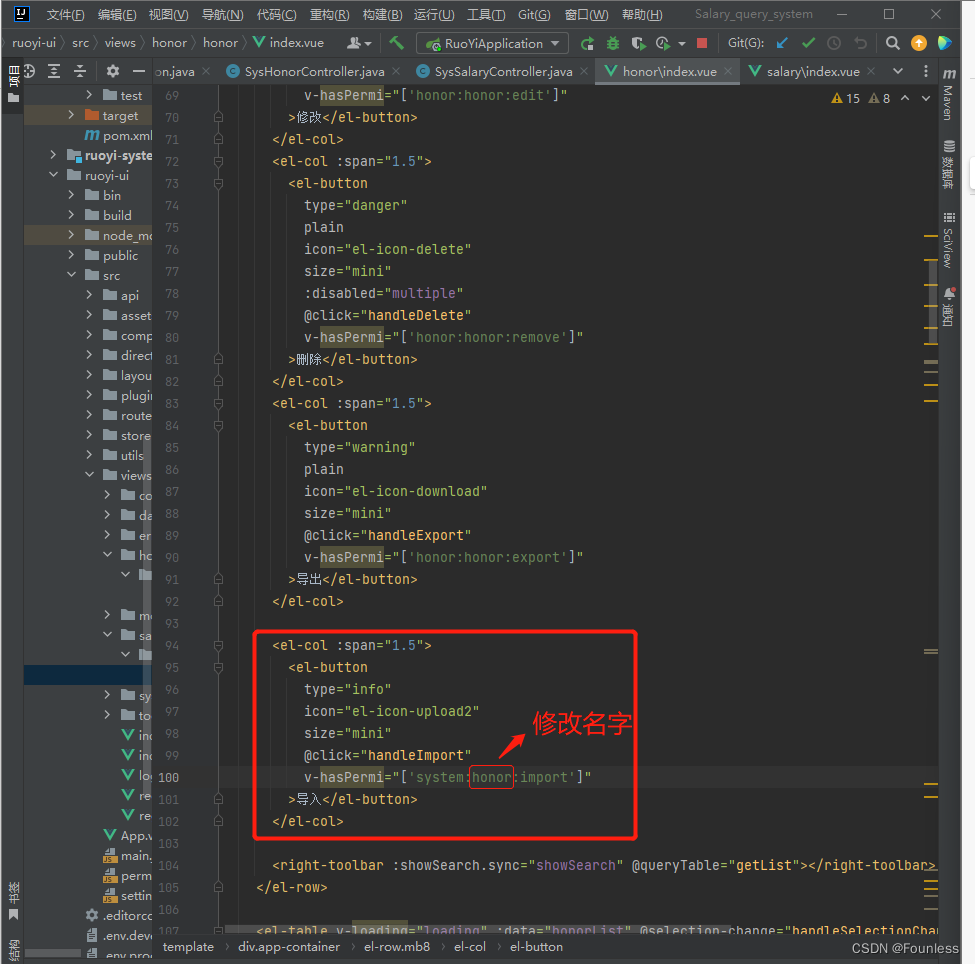Click the el-row.mb8 breadcrumb at bottom
Screen dimensions: 975x964
(x=397, y=946)
